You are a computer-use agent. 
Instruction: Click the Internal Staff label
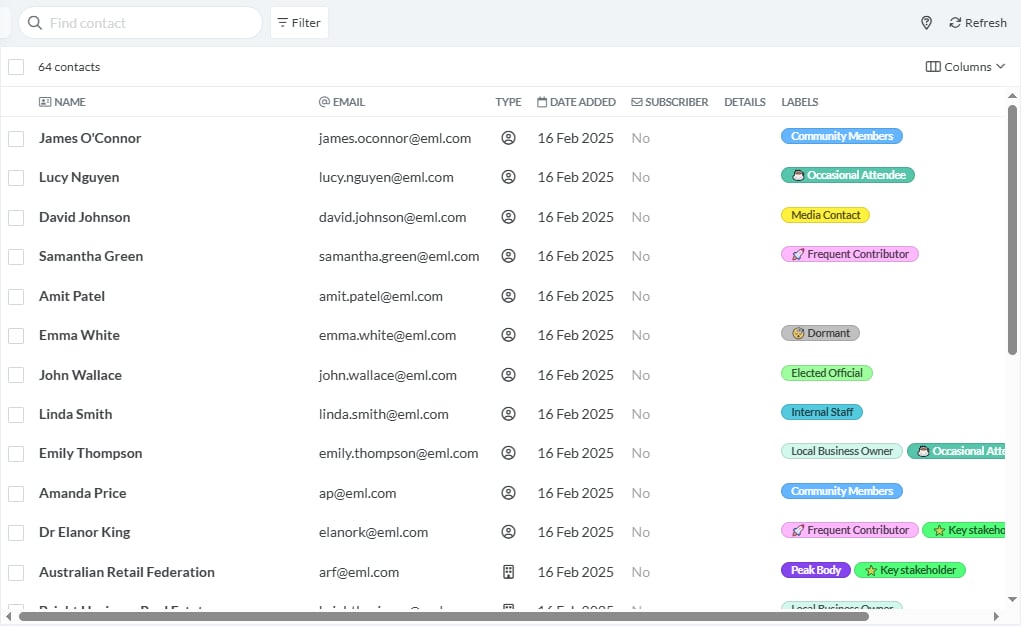[822, 412]
